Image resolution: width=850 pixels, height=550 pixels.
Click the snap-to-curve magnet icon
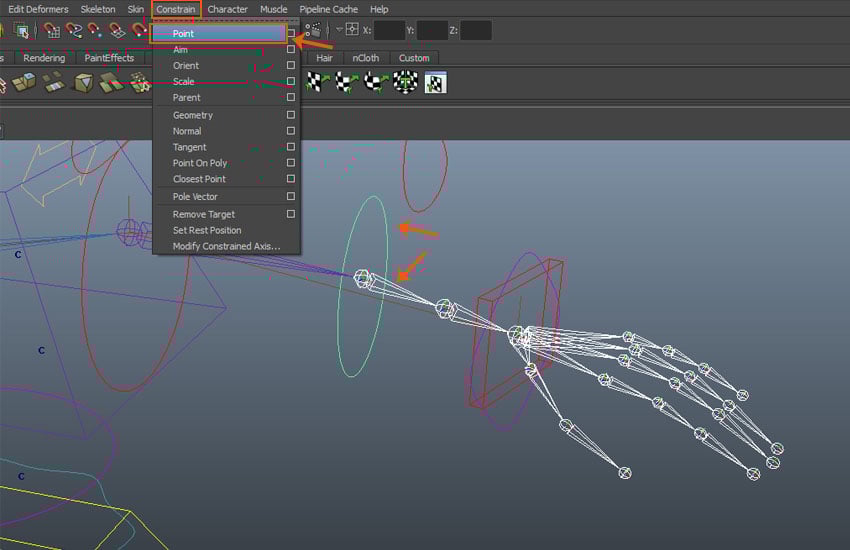tap(74, 31)
